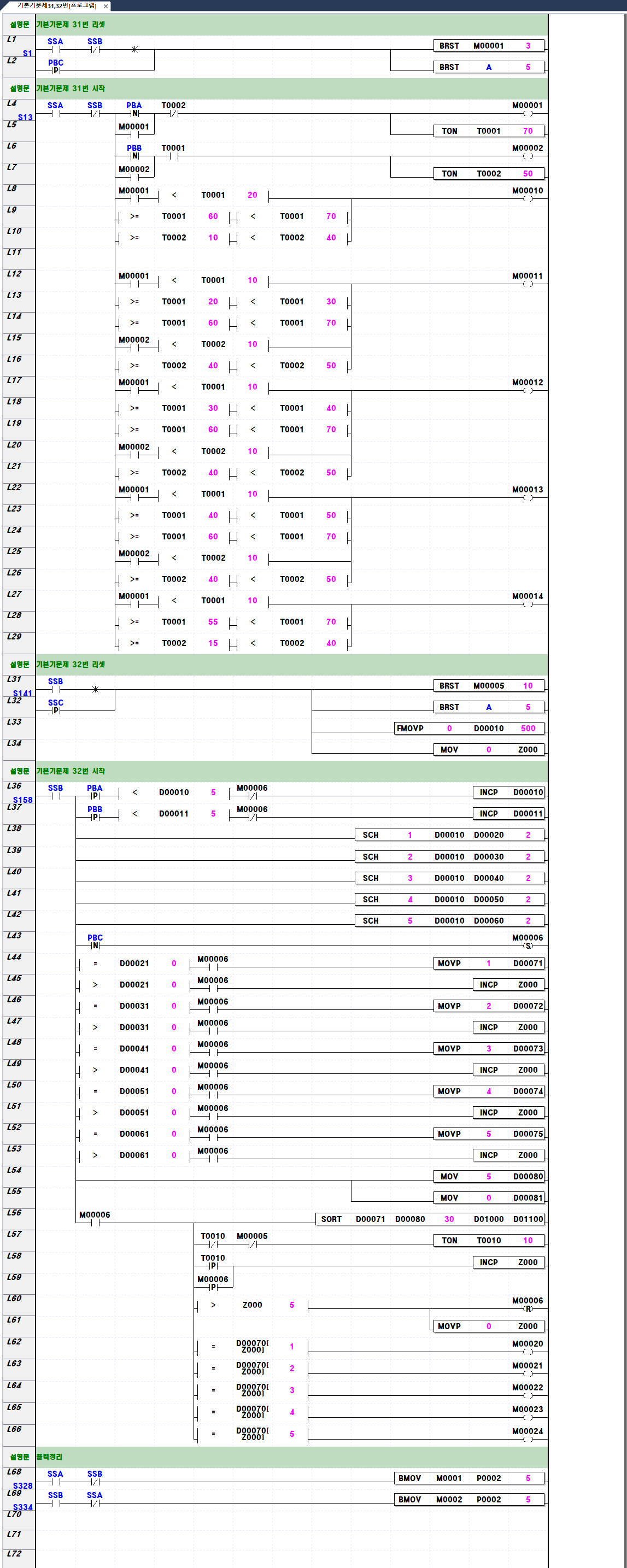Viewport: 627px width, 1568px height.
Task: Select the T0002 normally-closed contact on line L4
Action: (173, 113)
